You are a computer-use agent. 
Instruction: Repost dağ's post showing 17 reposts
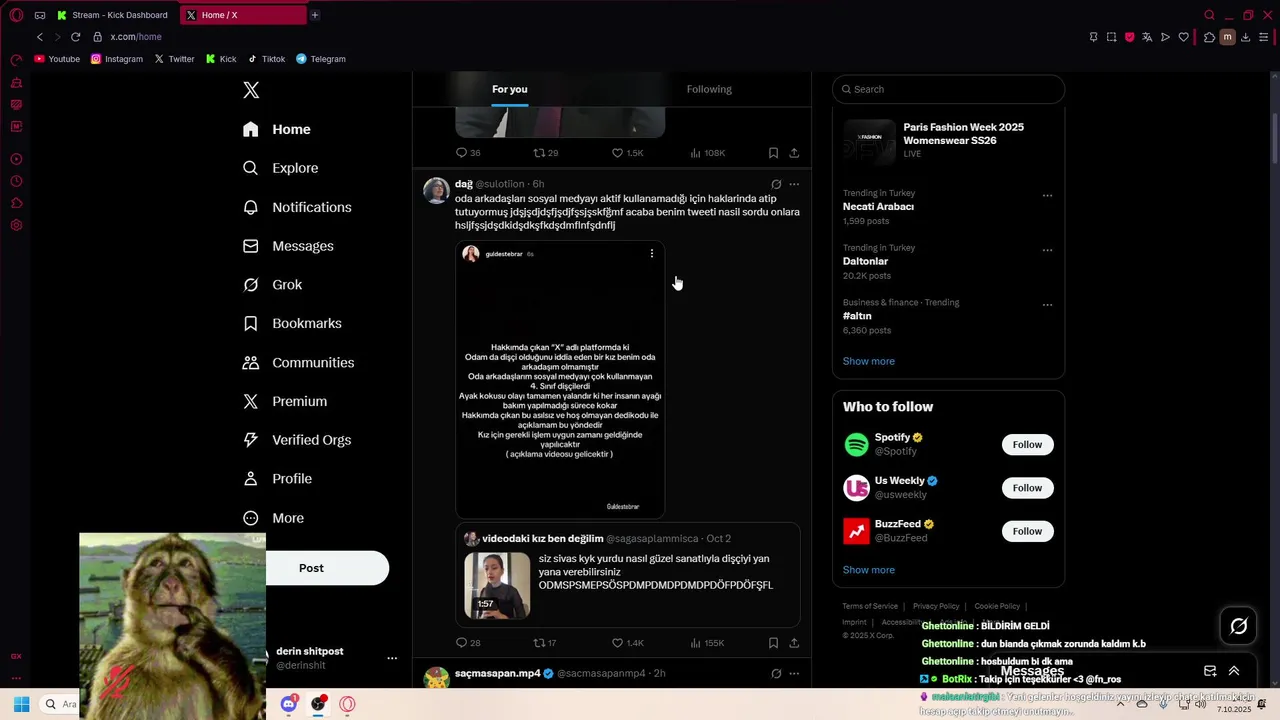coord(545,643)
